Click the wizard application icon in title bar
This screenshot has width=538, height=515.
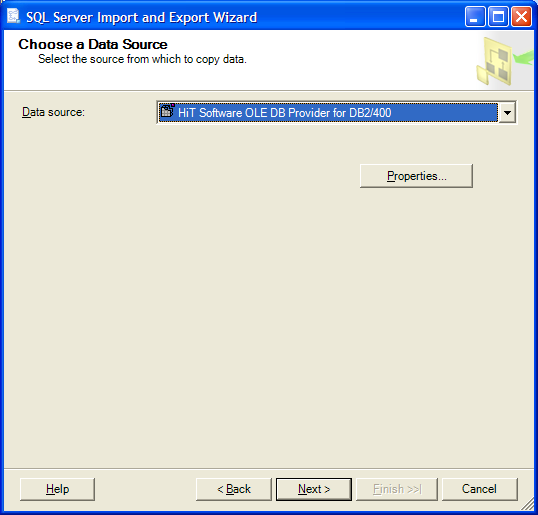(x=14, y=17)
